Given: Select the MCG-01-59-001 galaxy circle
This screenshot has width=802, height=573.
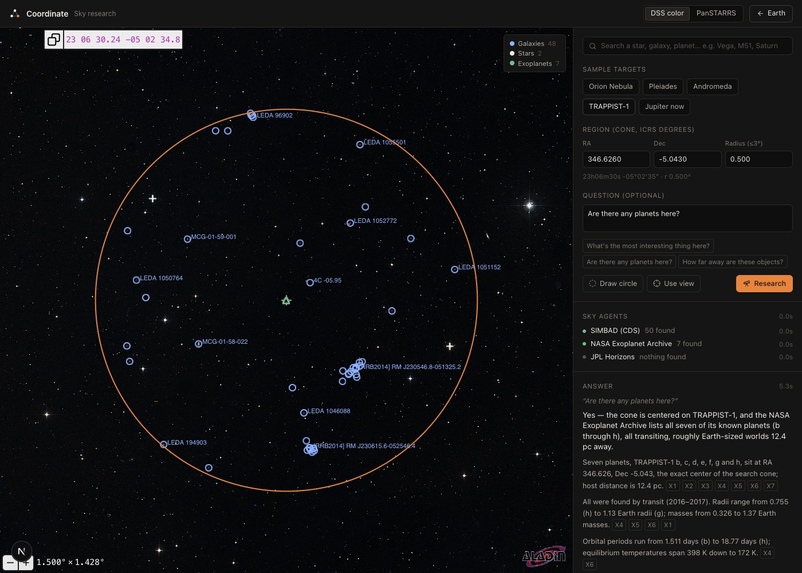Looking at the screenshot, I should pyautogui.click(x=188, y=239).
